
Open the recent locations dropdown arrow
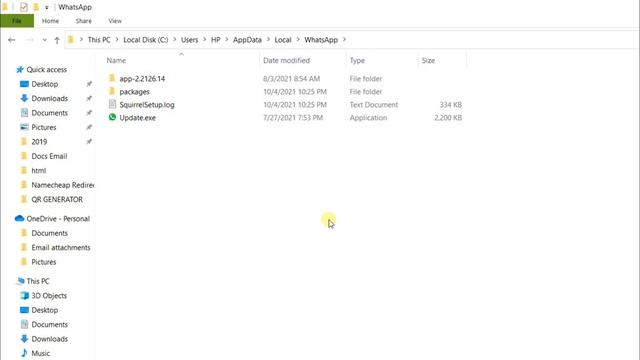tap(44, 40)
